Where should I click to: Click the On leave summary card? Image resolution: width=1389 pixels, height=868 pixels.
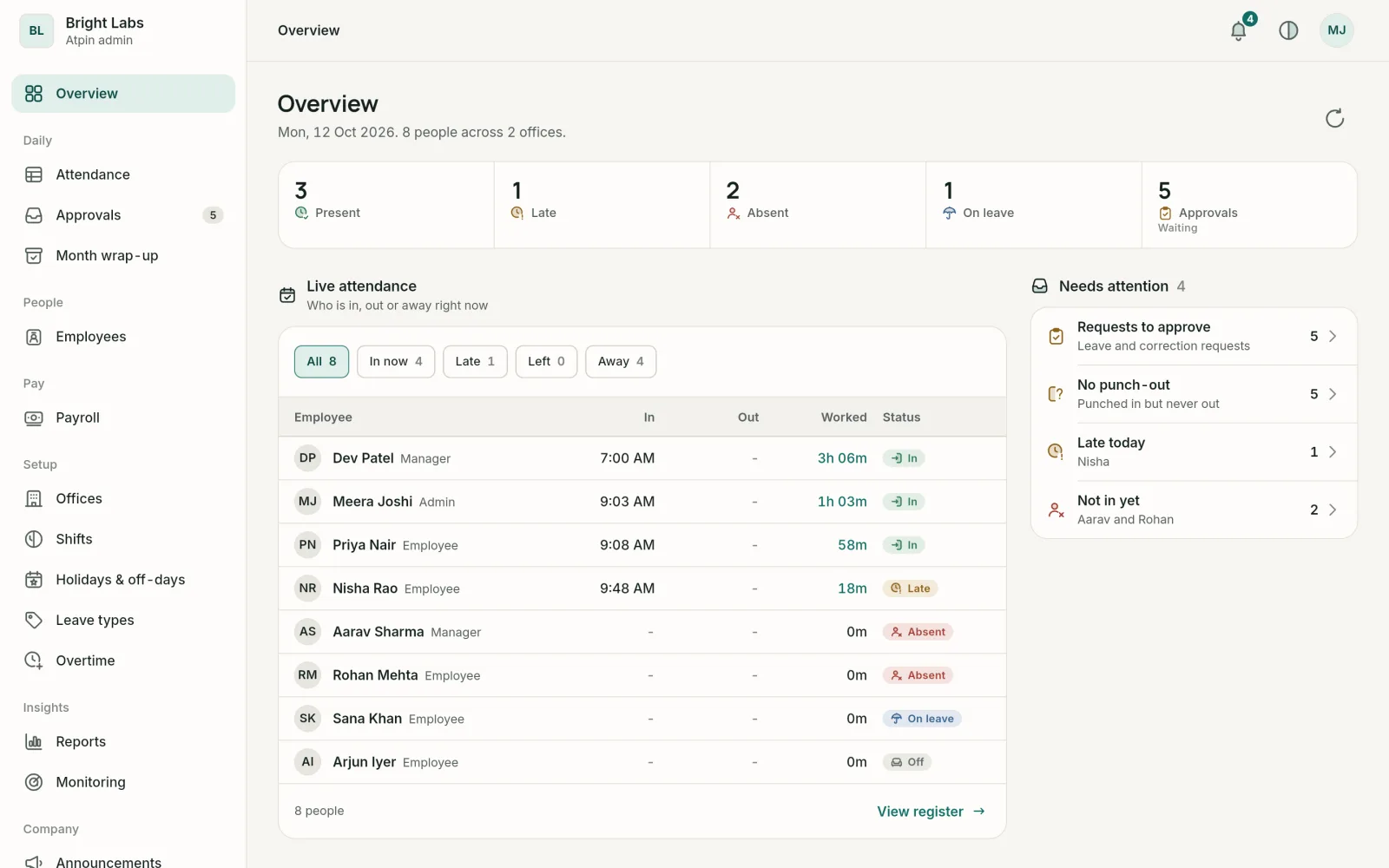pyautogui.click(x=1034, y=205)
